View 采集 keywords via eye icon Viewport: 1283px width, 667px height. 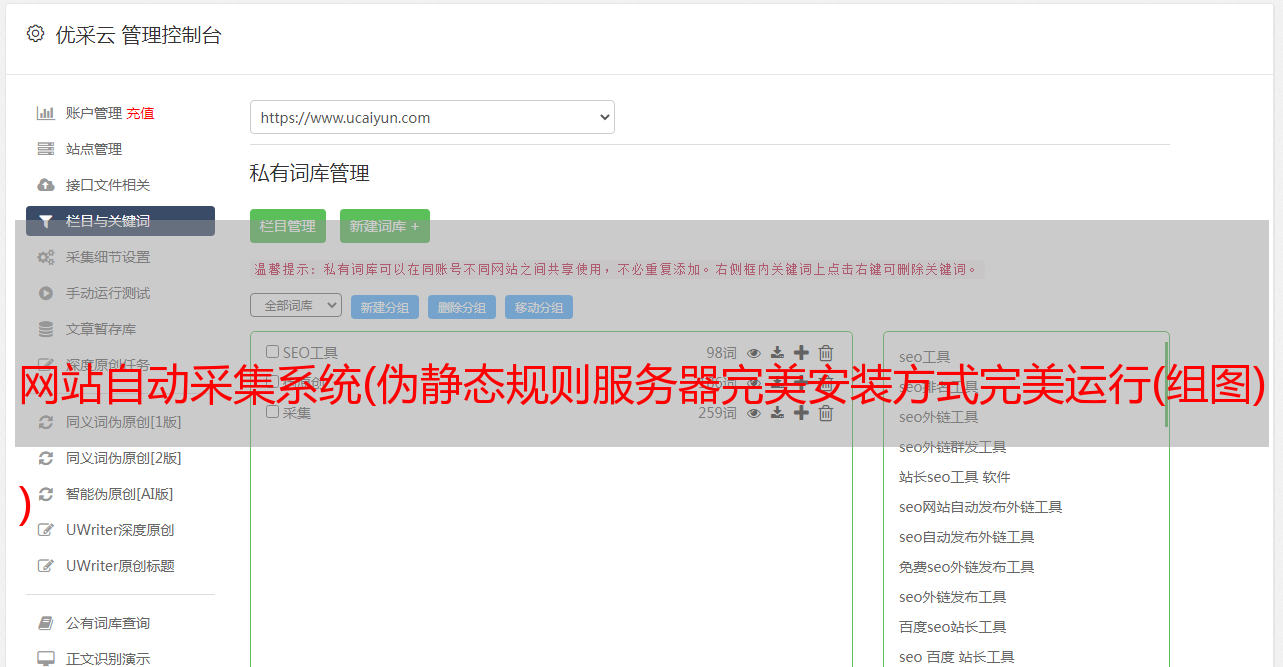(754, 413)
